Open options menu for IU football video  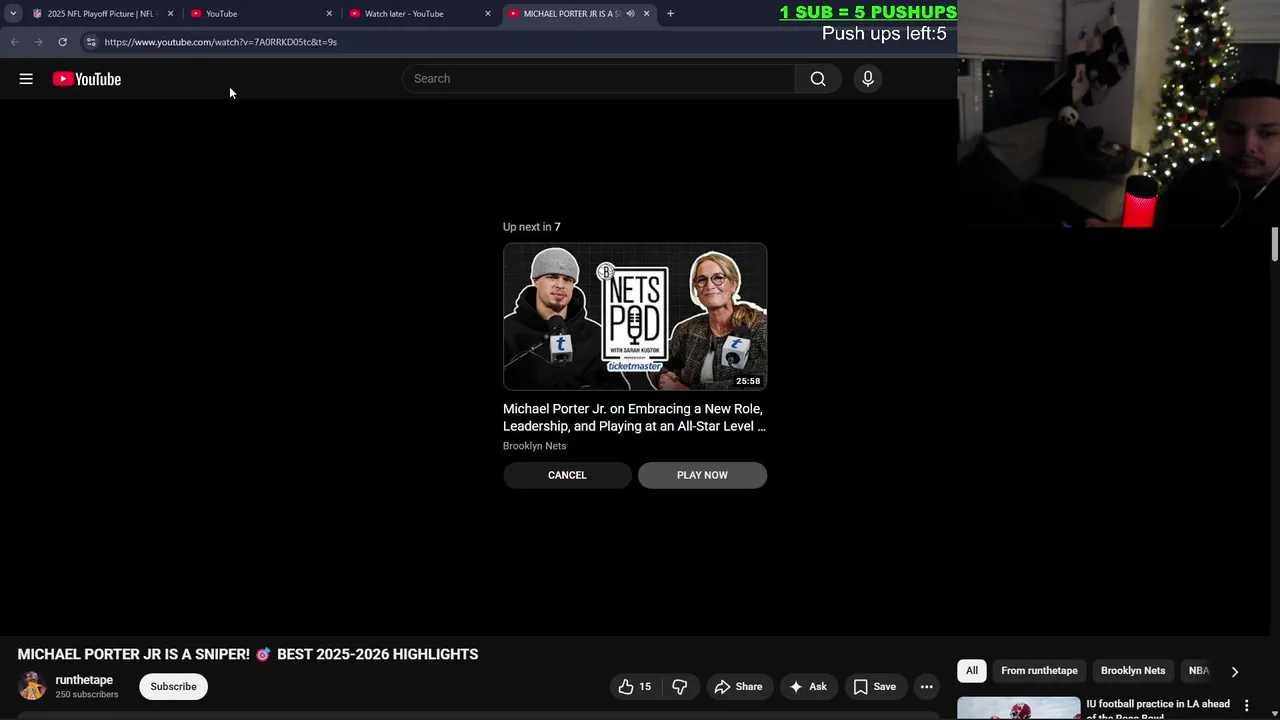pyautogui.click(x=1246, y=706)
